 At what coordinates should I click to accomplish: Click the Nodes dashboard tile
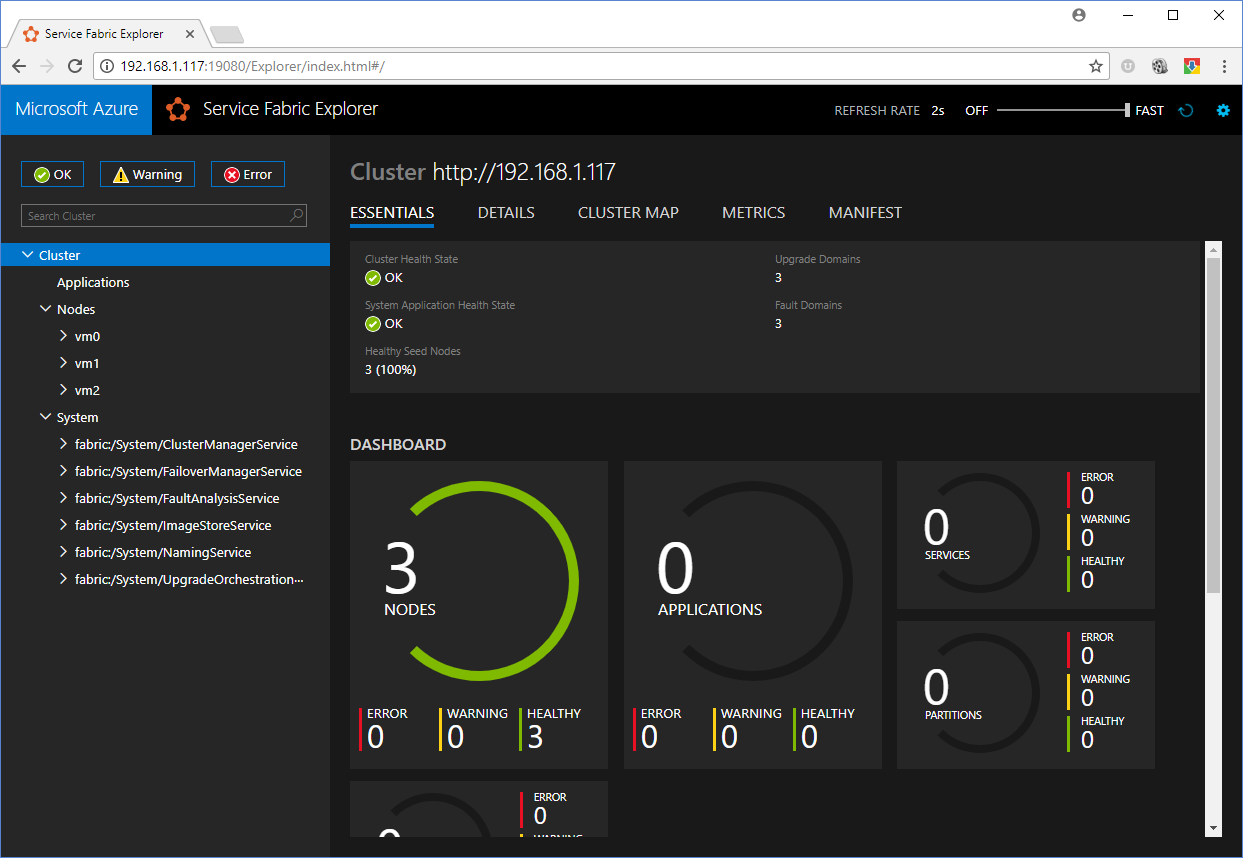(x=479, y=615)
